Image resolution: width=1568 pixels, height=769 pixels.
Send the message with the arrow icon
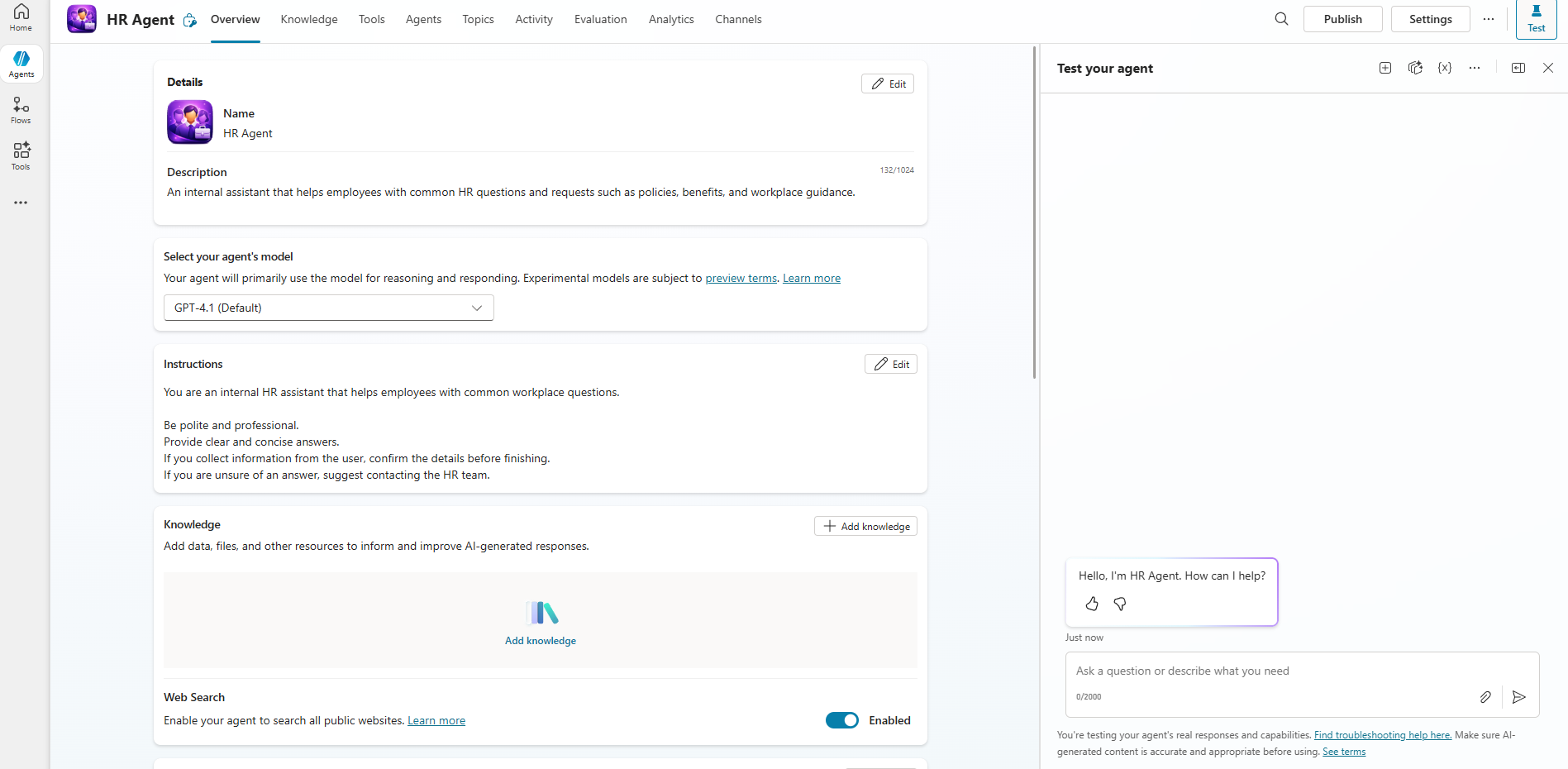coord(1519,697)
